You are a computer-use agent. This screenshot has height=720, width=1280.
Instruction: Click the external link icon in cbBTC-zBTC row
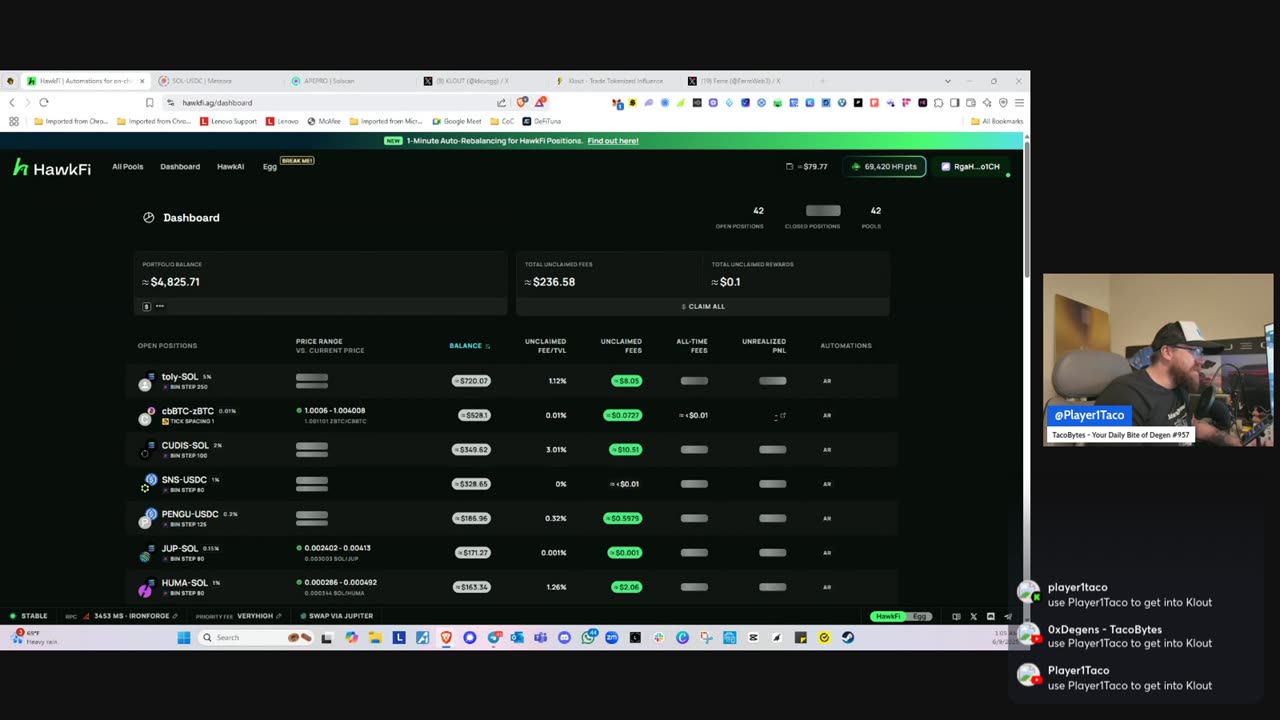click(783, 415)
